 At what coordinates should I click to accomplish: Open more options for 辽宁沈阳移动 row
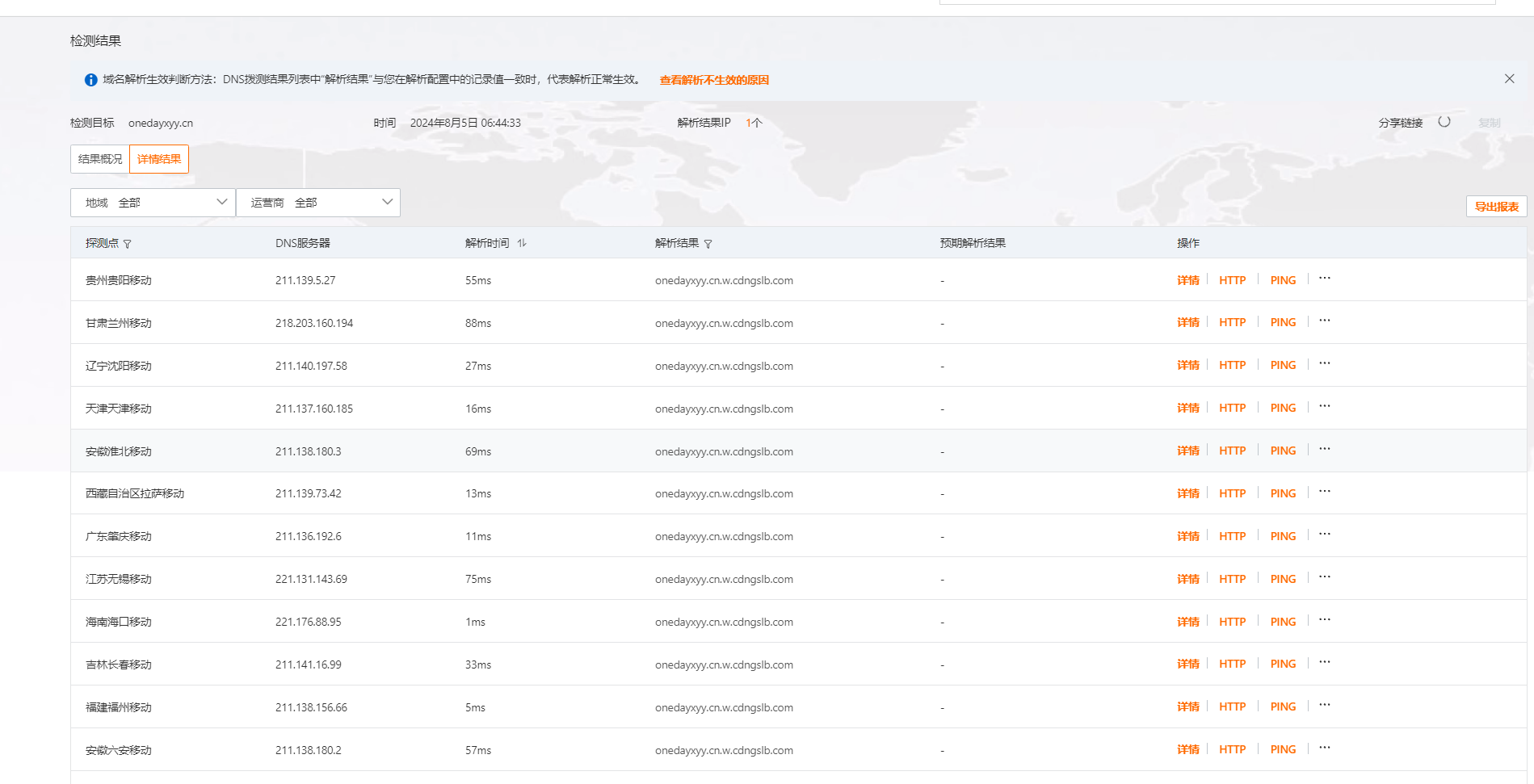[1325, 364]
